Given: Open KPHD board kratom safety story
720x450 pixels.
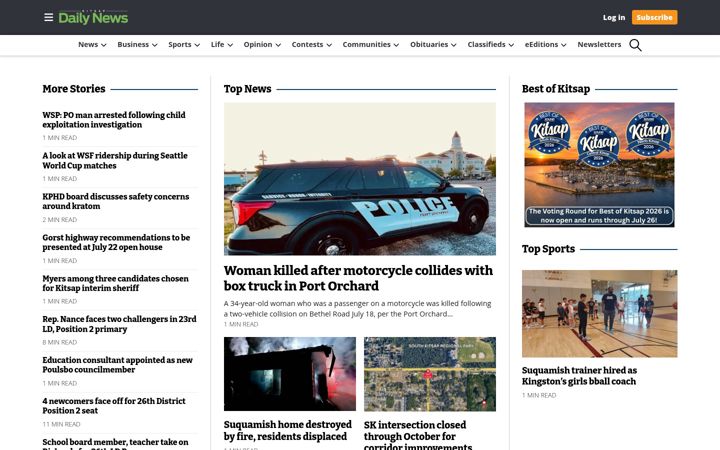Looking at the screenshot, I should (x=116, y=201).
